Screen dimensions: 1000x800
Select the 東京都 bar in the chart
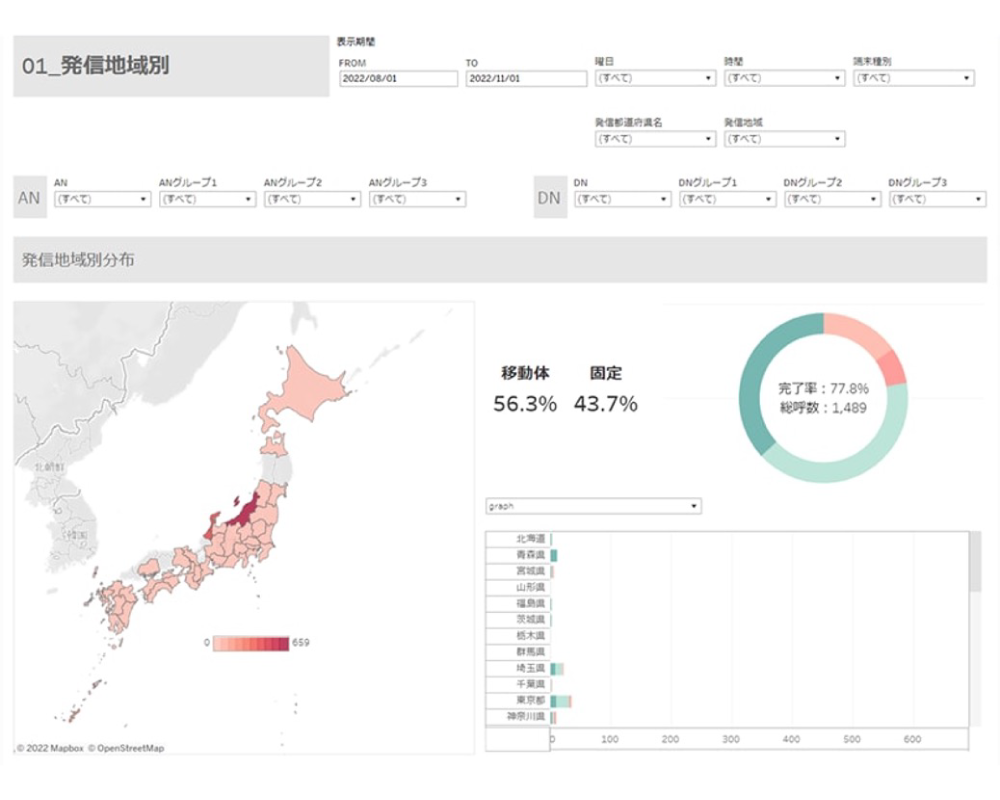pyautogui.click(x=563, y=702)
